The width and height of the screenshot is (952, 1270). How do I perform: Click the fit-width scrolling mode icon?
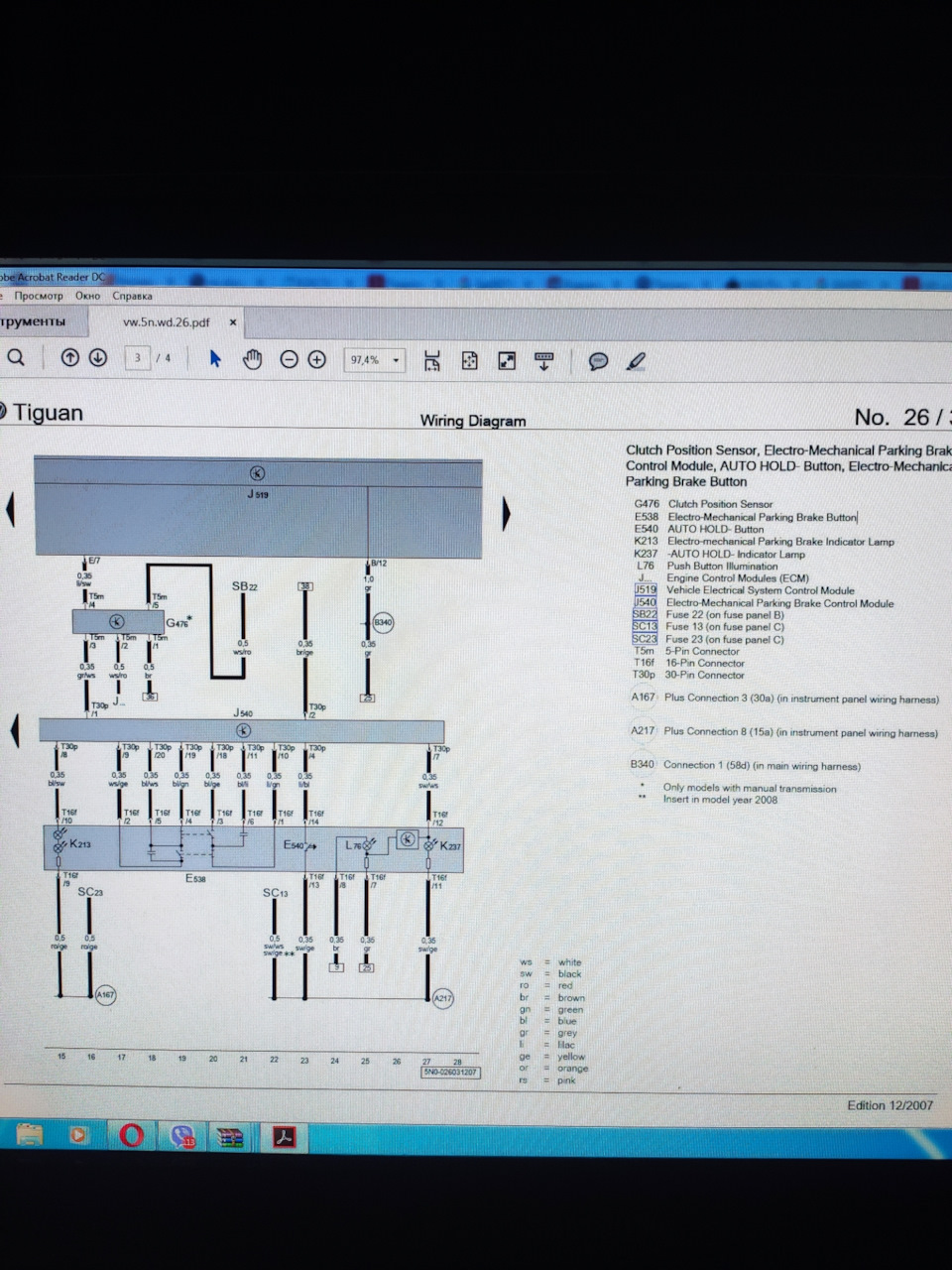[432, 360]
